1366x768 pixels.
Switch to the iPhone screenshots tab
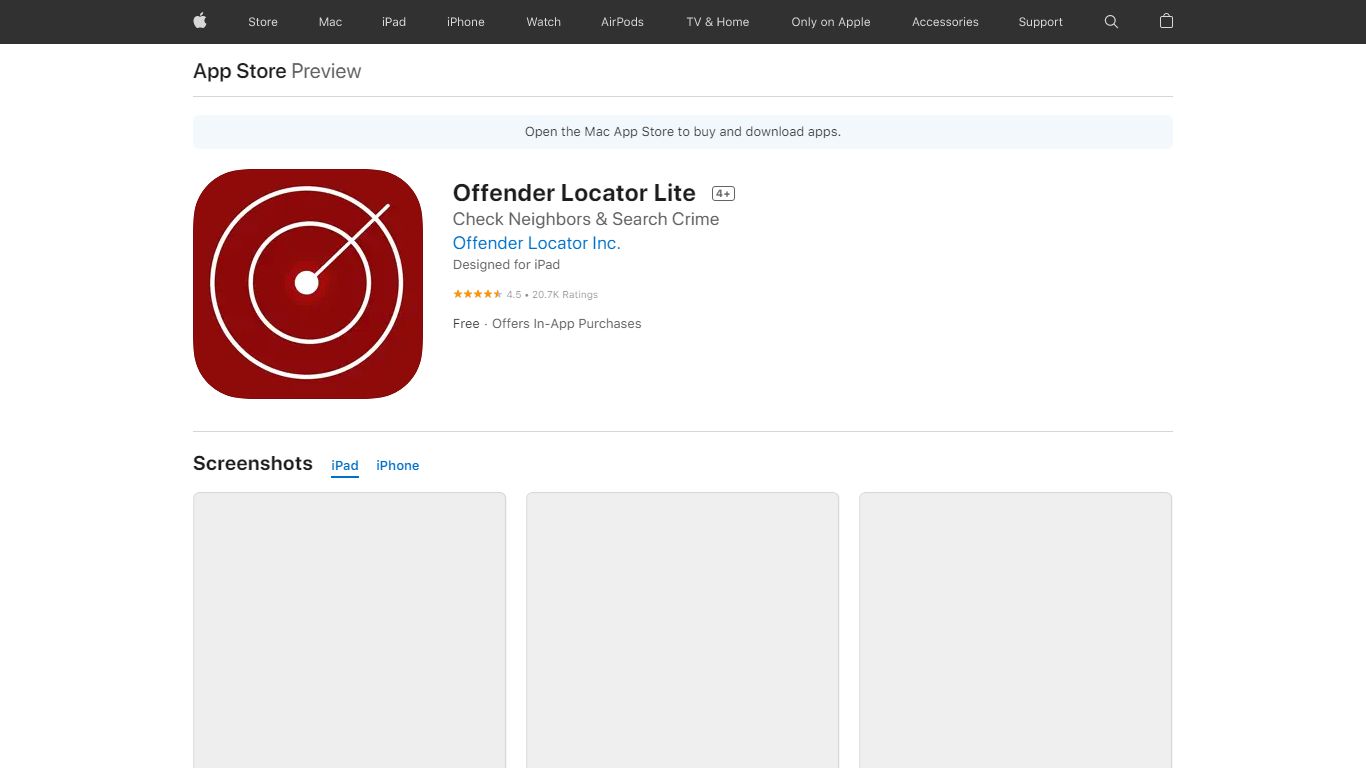pos(398,466)
